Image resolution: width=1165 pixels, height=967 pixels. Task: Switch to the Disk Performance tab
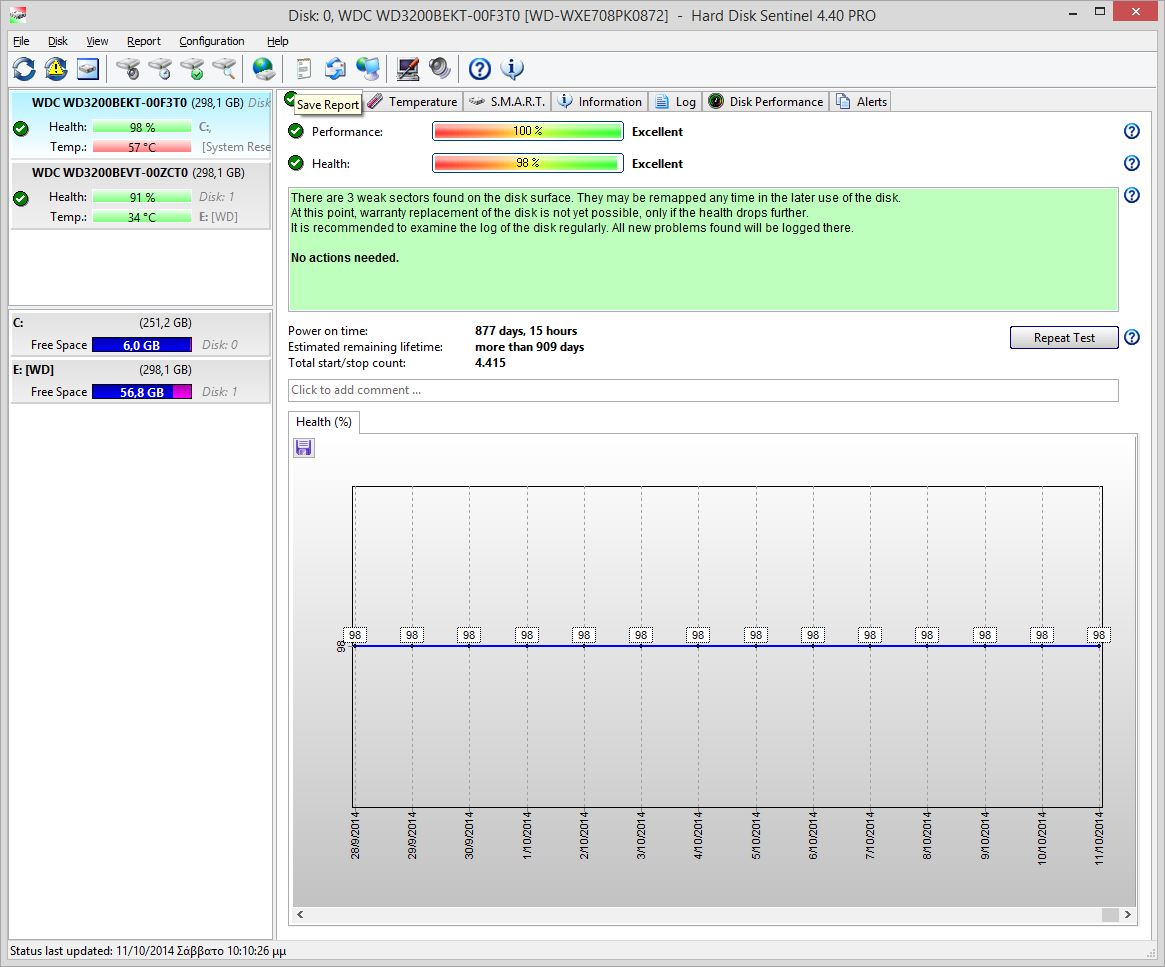[x=766, y=102]
